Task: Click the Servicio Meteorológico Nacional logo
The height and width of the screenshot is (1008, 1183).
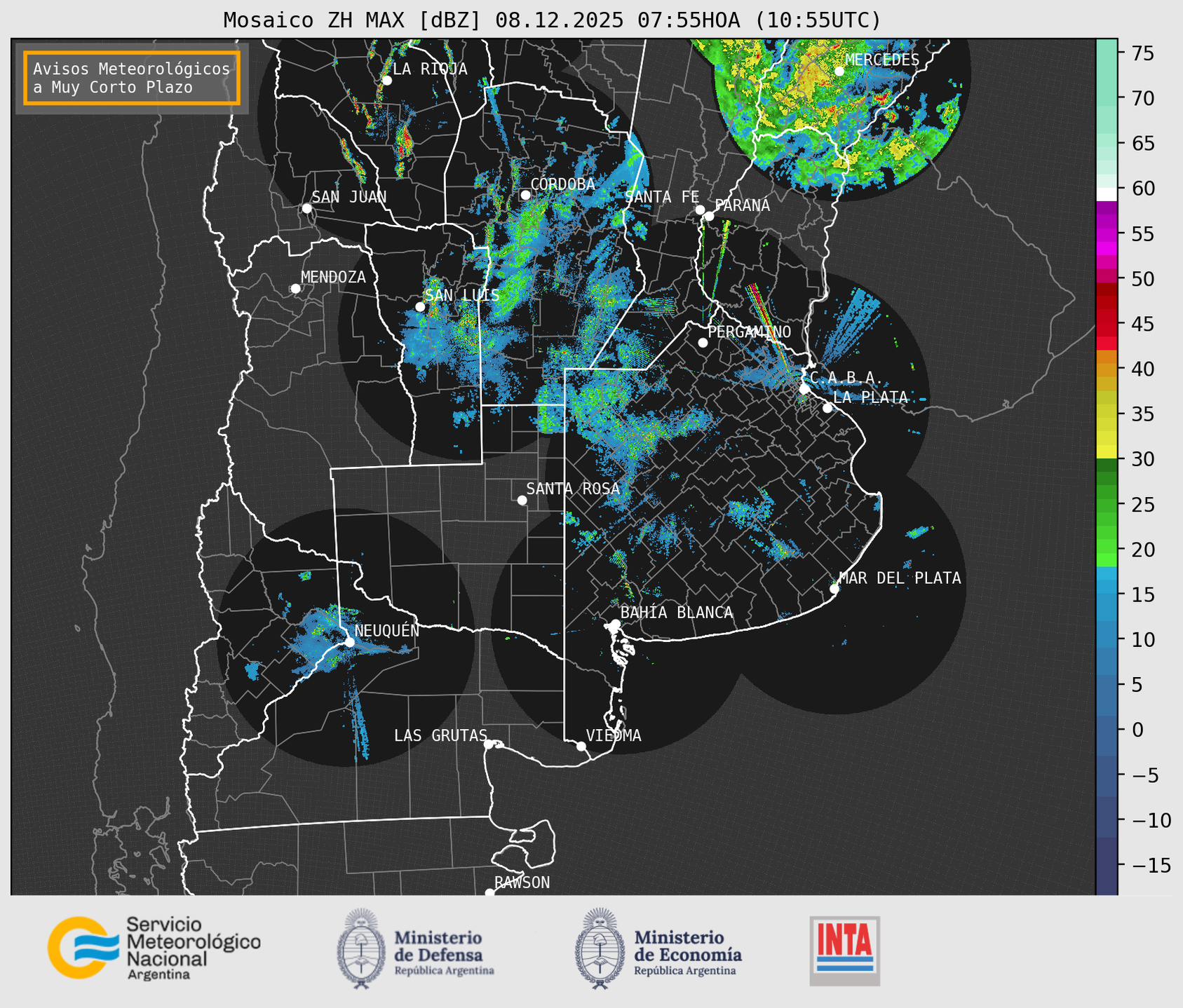Action: pos(154,948)
